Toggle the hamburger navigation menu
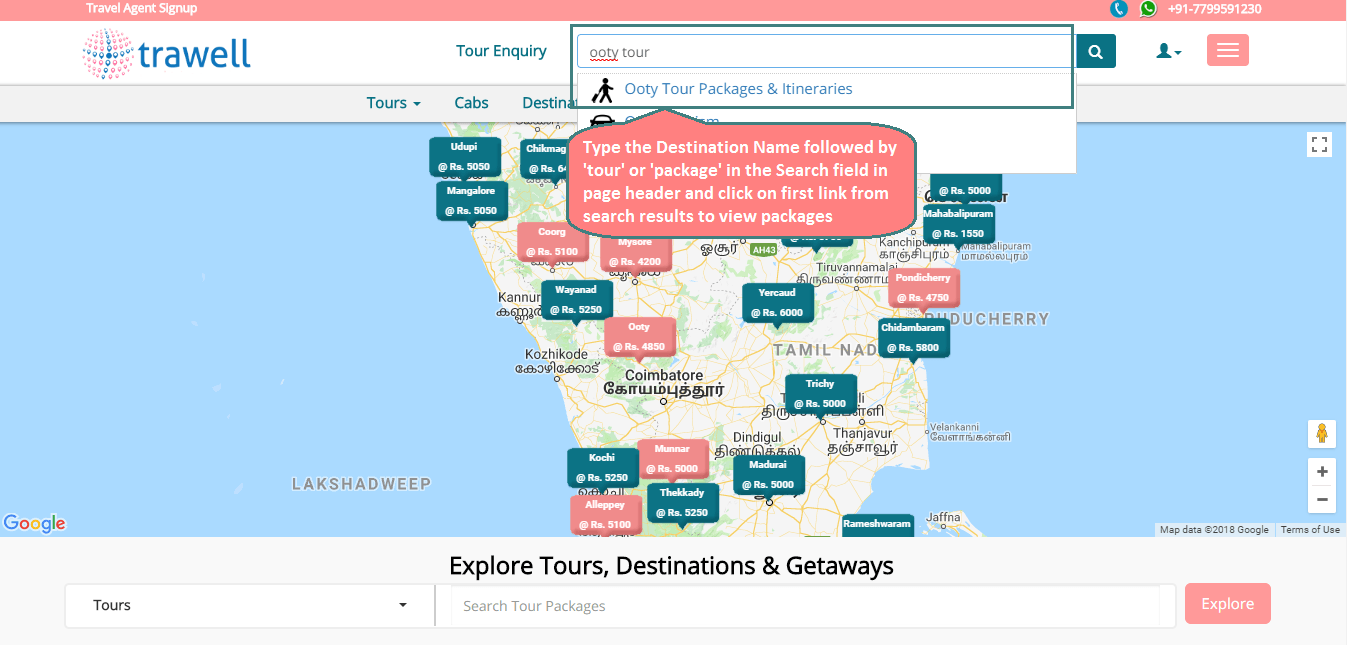Screen dimensions: 1347x645 (1227, 51)
